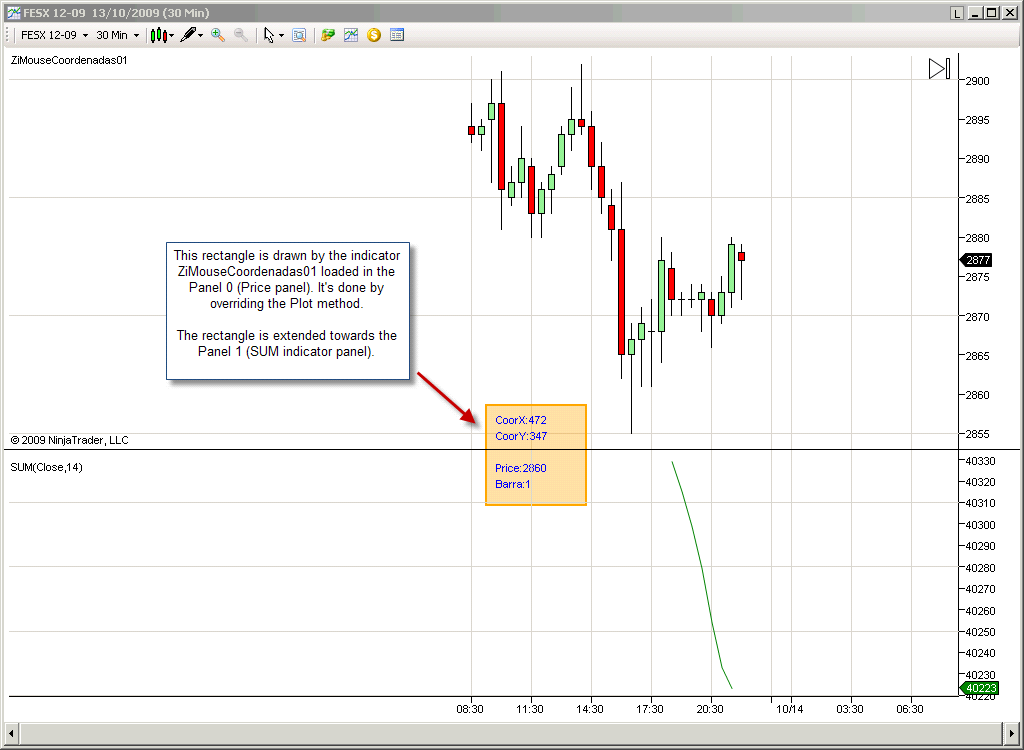Screen dimensions: 1024x750
Task: Open the chart properties table icon
Action: click(x=396, y=35)
